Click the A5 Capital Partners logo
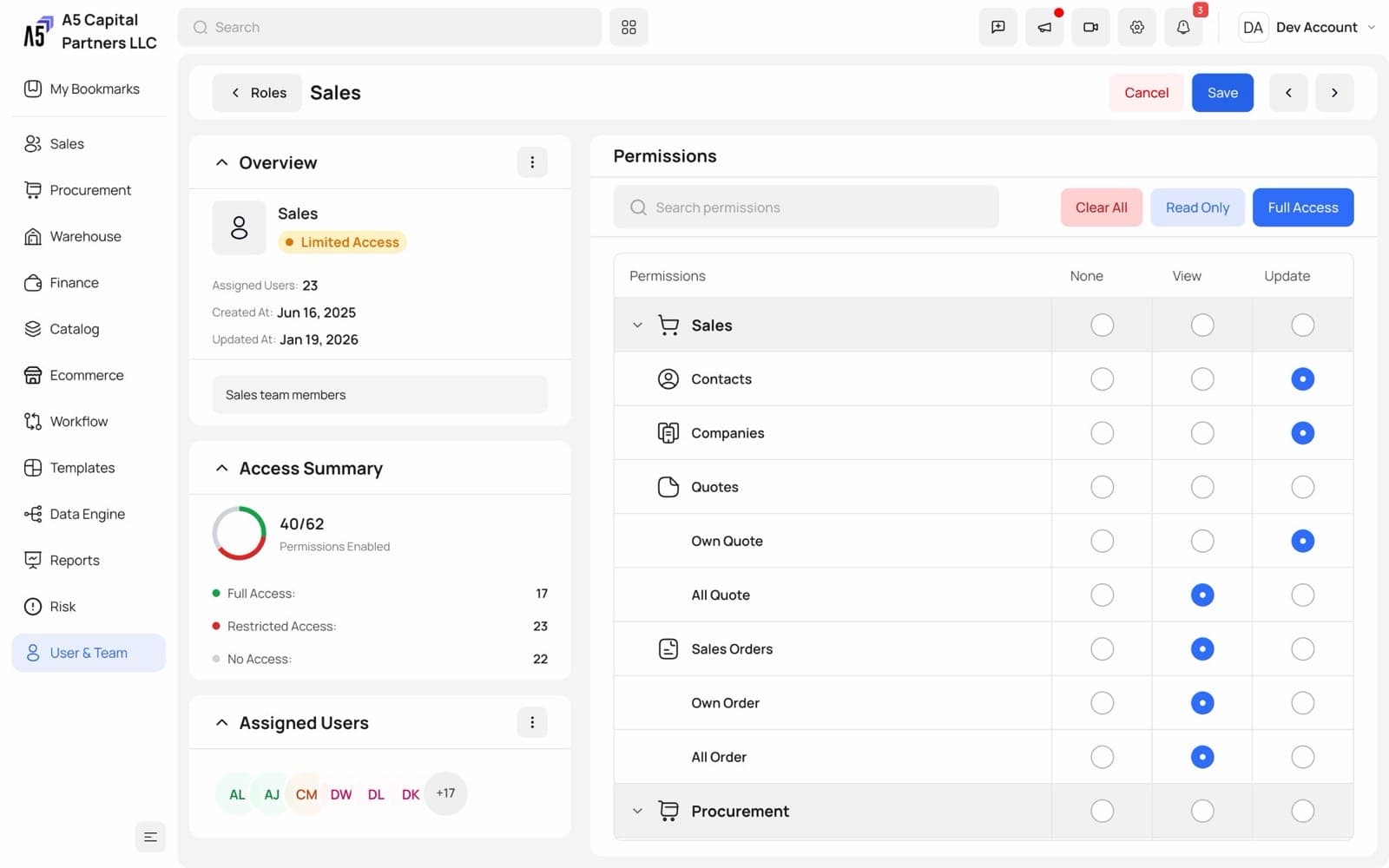Viewport: 1389px width, 868px height. coord(38,31)
